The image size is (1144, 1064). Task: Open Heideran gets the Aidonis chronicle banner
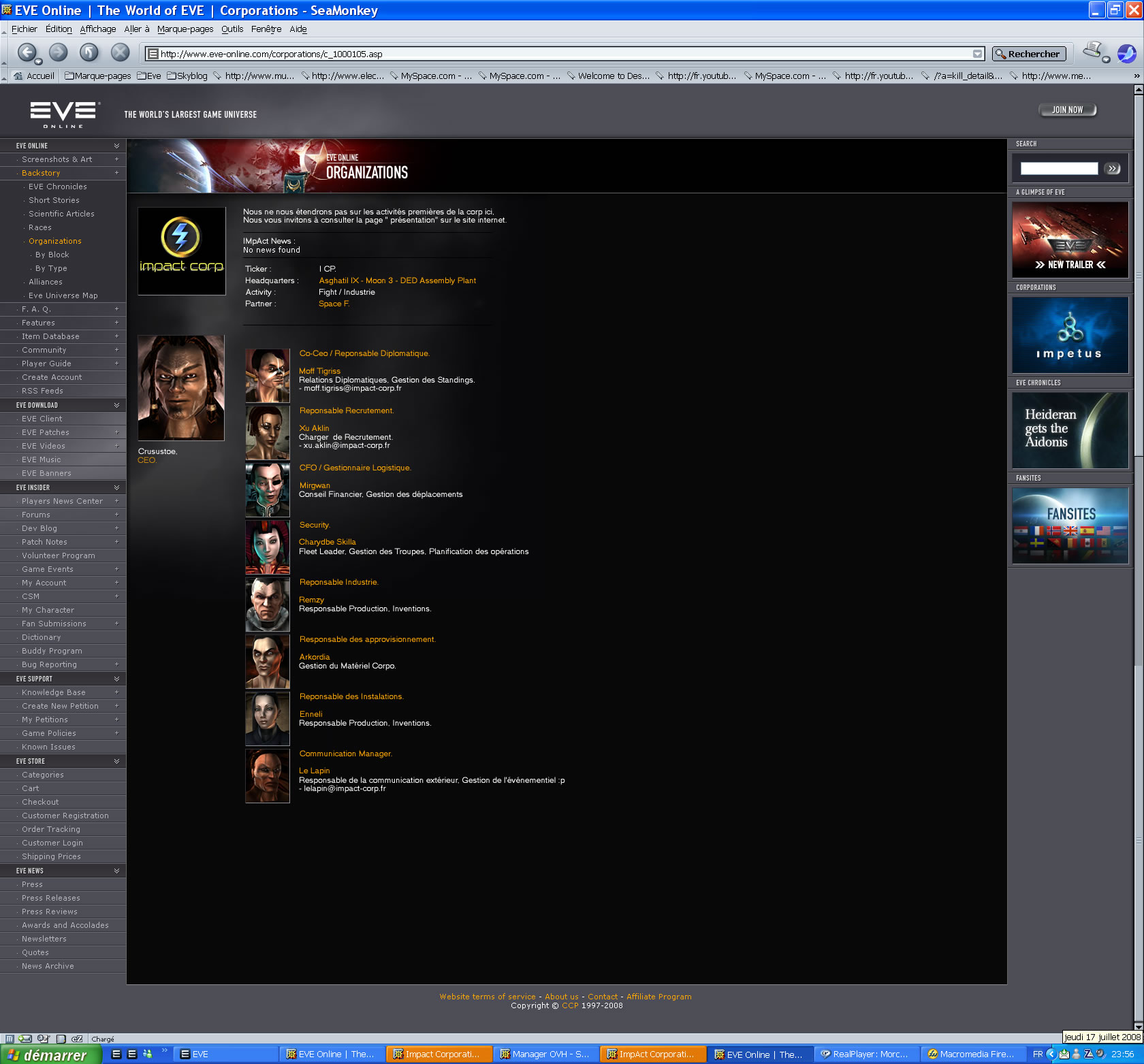click(x=1070, y=430)
